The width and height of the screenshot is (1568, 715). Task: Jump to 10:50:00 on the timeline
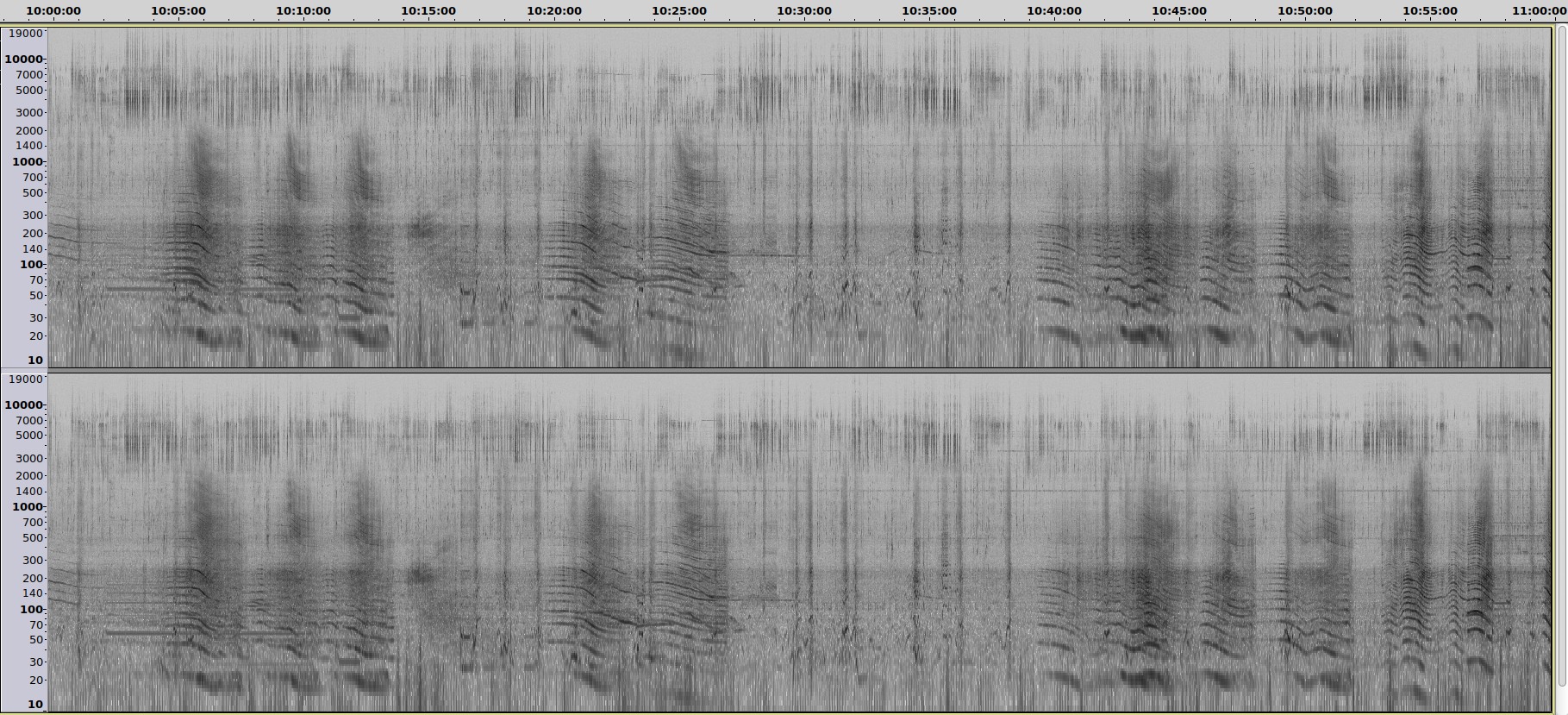(x=1305, y=11)
